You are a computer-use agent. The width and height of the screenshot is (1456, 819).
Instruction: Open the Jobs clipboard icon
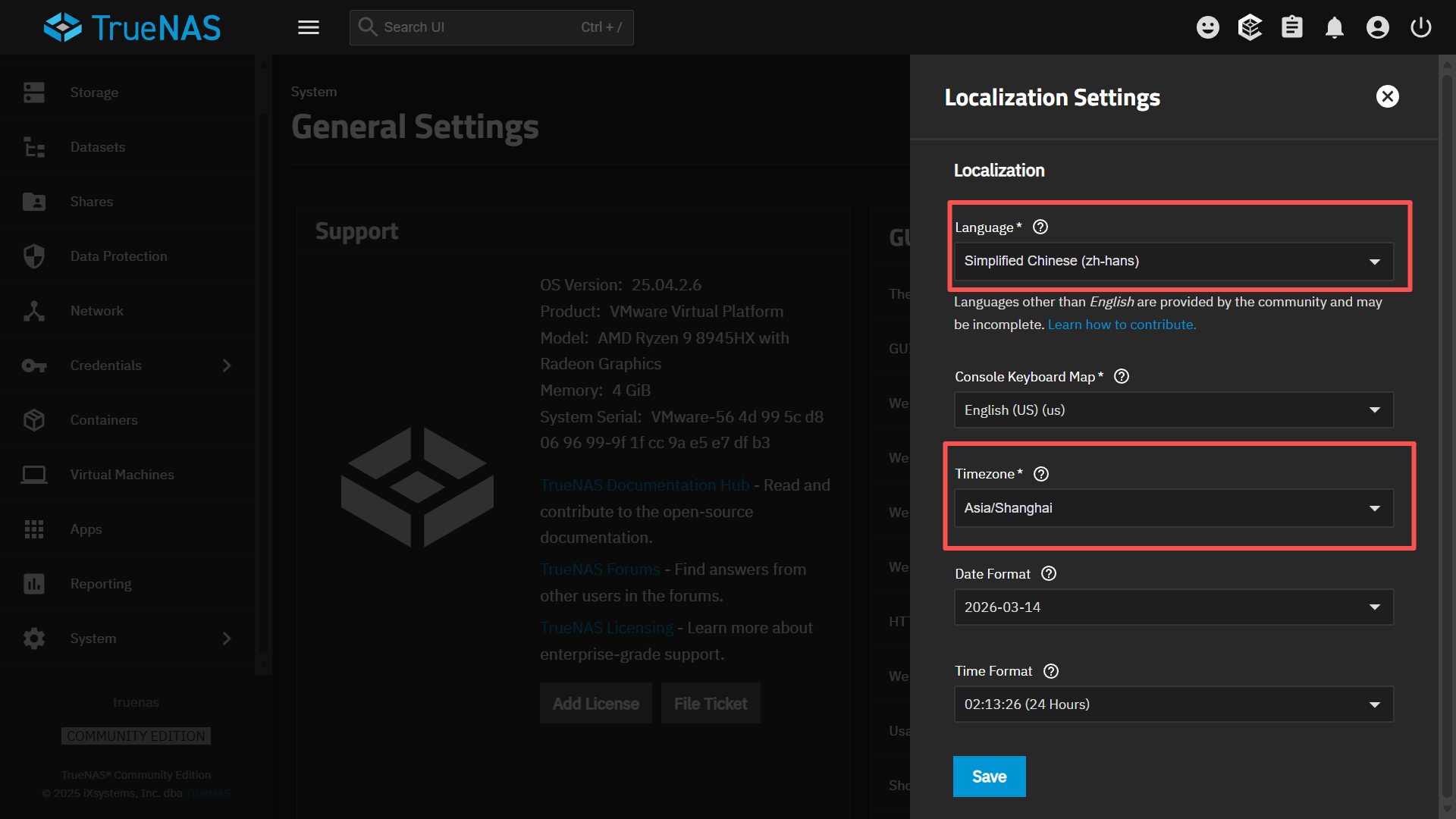coord(1291,27)
